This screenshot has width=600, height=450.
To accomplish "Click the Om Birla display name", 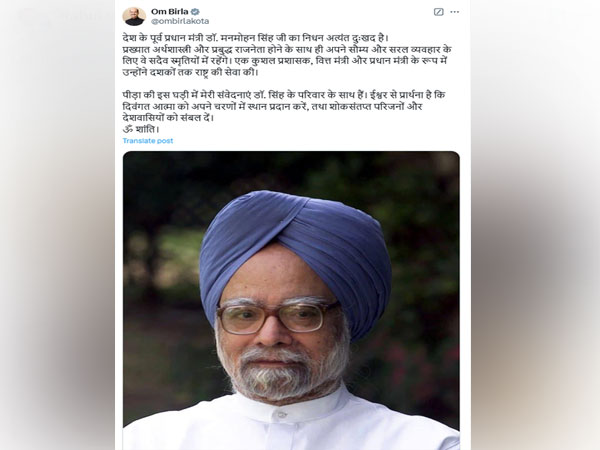I will pyautogui.click(x=170, y=11).
